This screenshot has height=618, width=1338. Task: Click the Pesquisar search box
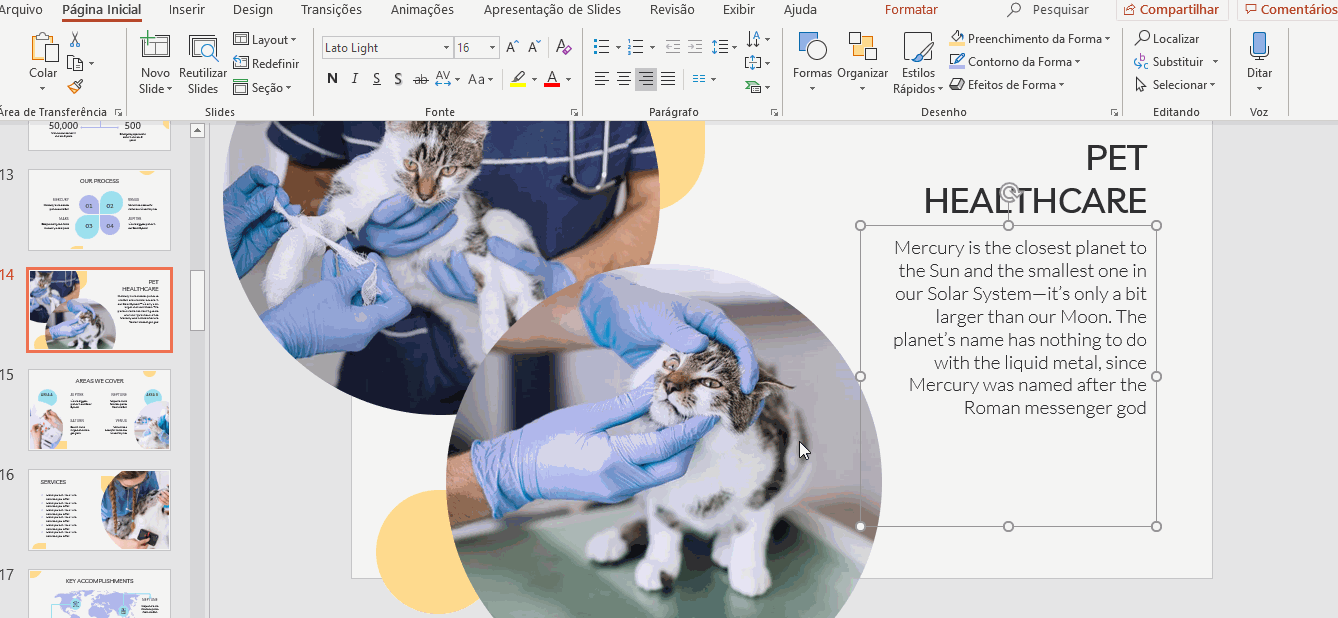click(1050, 10)
